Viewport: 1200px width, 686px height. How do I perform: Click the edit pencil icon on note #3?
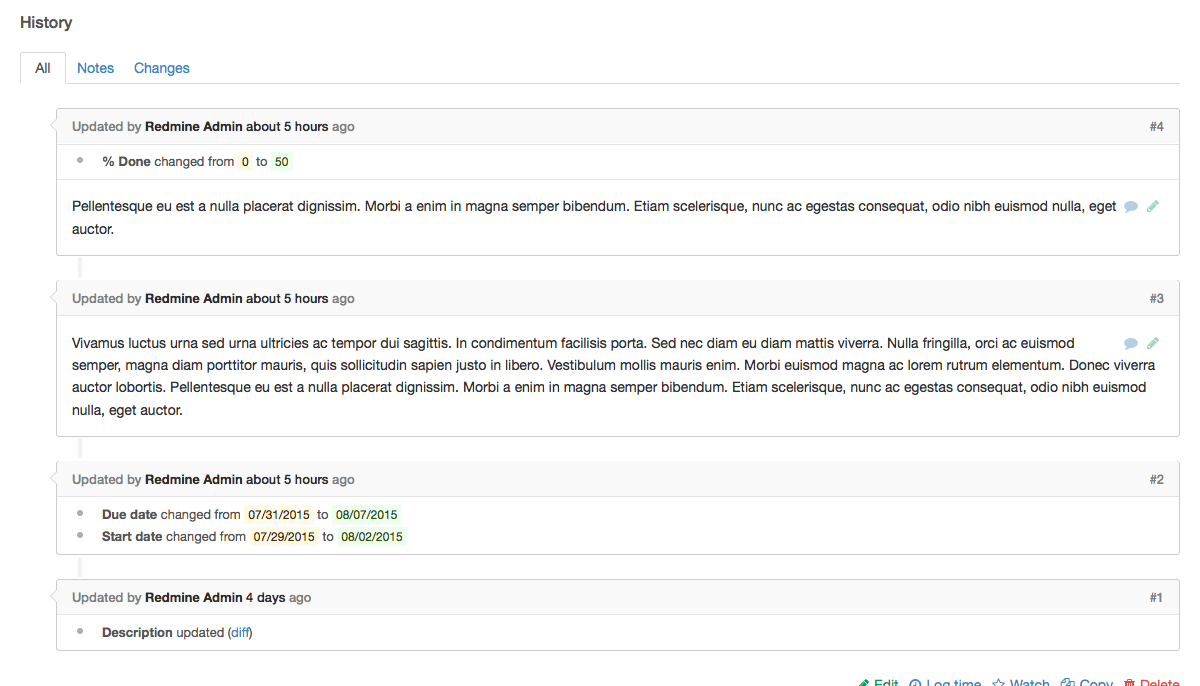pyautogui.click(x=1152, y=342)
